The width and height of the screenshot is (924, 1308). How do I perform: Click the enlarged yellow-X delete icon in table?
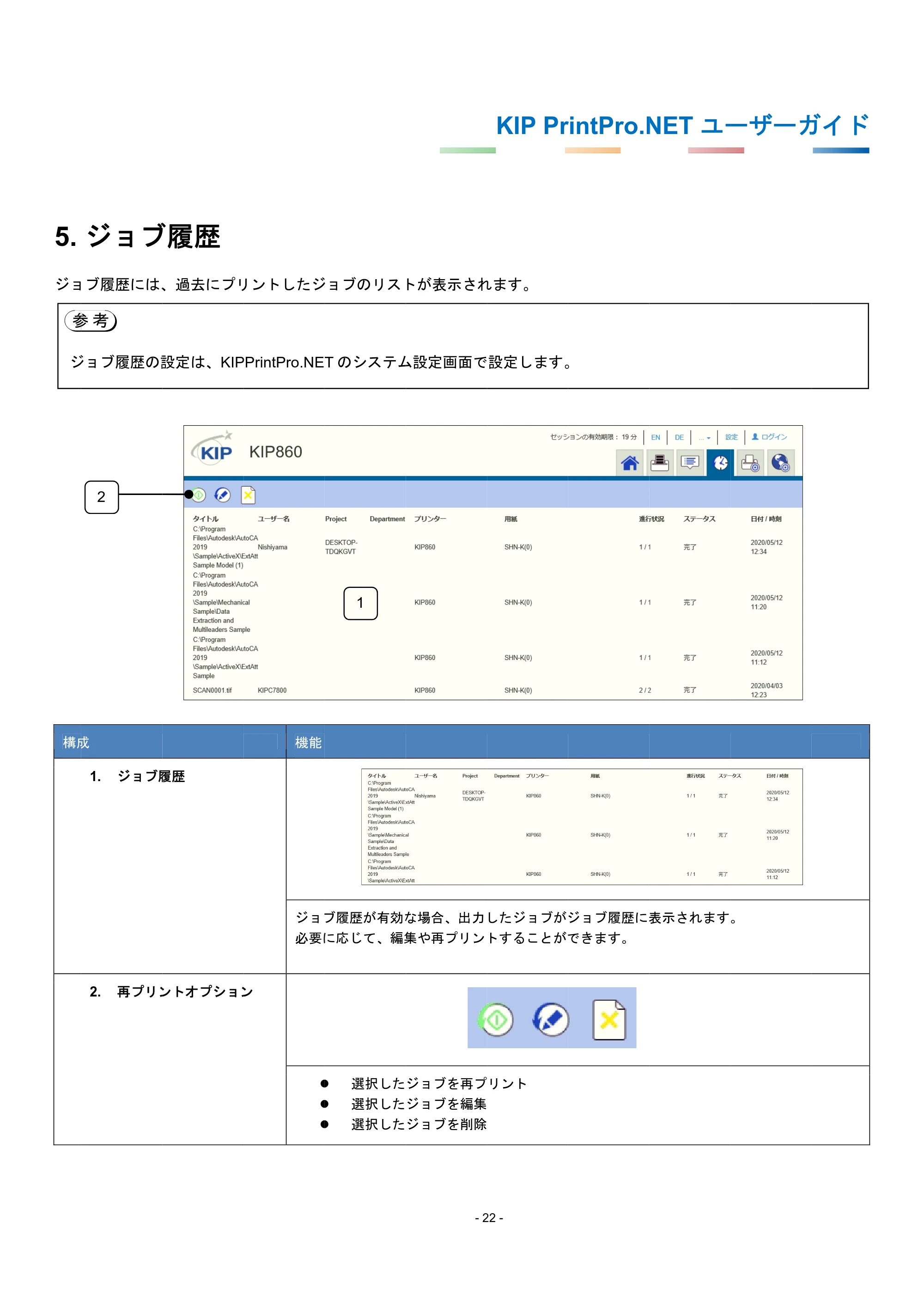[x=608, y=1019]
